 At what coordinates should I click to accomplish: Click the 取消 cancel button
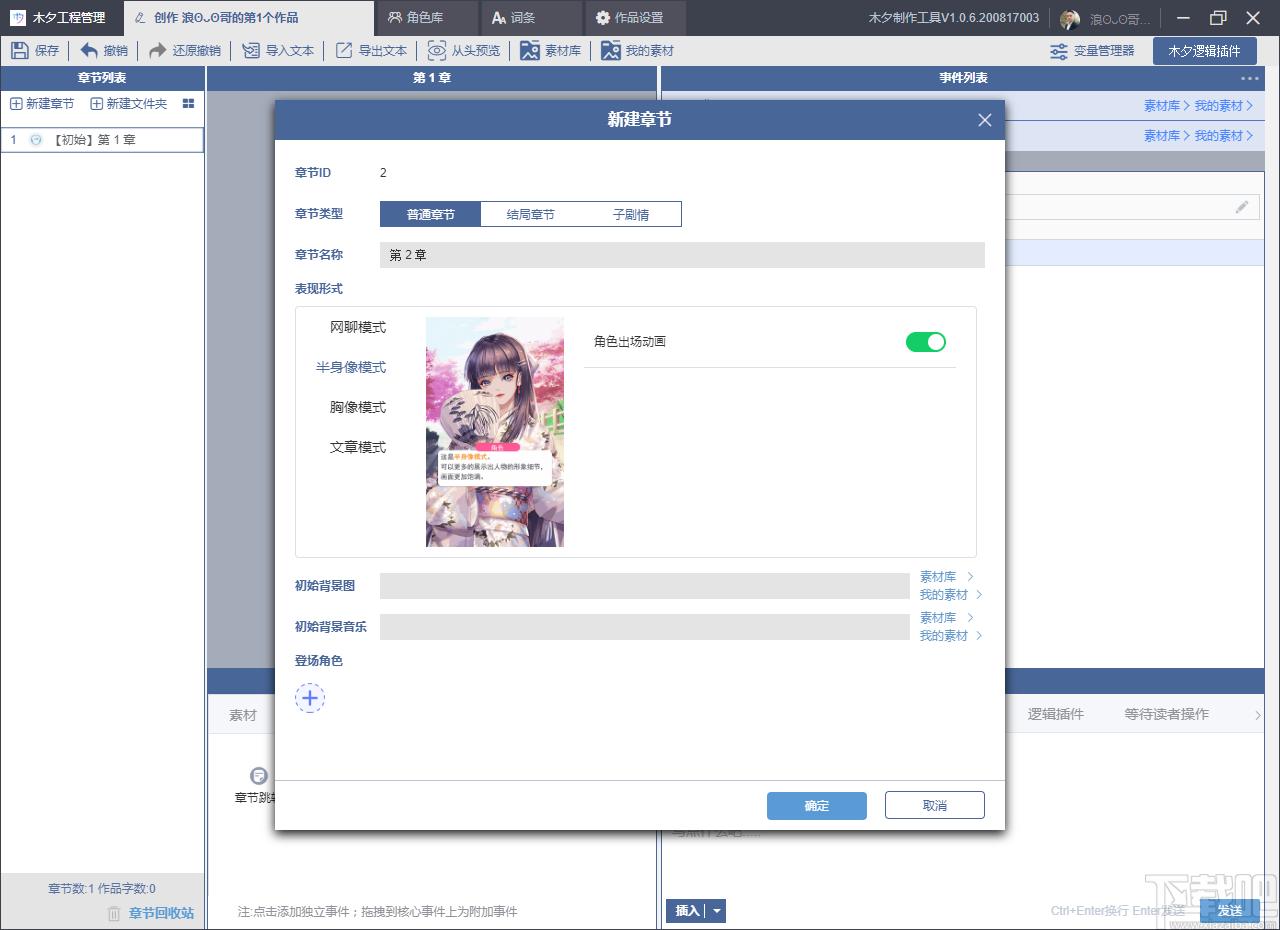pos(935,805)
